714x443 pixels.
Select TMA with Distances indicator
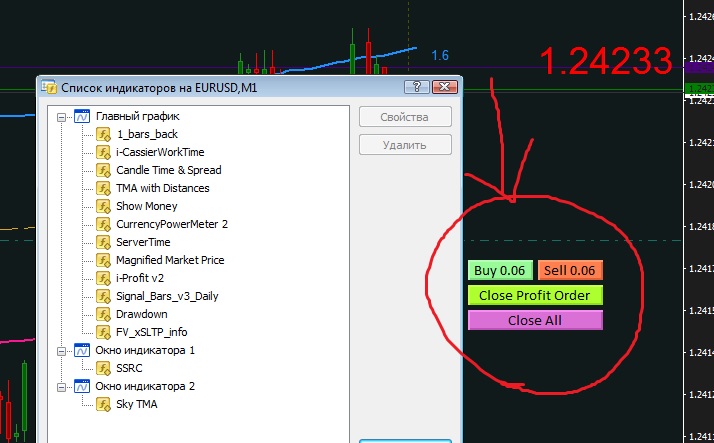pos(163,188)
